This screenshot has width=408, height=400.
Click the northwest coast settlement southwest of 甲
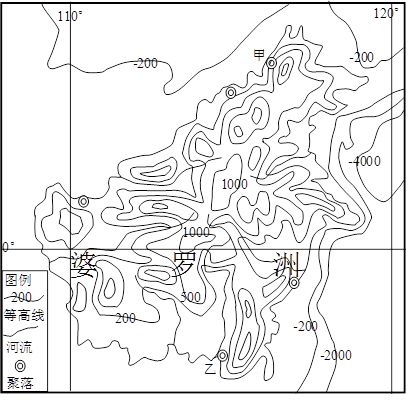[231, 92]
